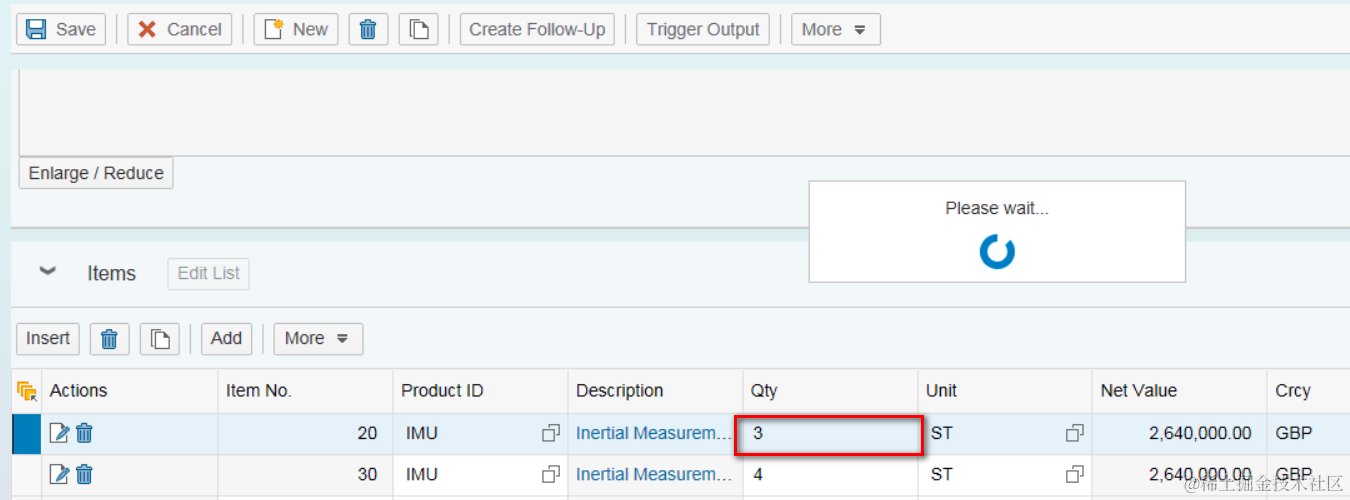The image size is (1350, 500).
Task: Open the top toolbar More dropdown
Action: tap(835, 29)
